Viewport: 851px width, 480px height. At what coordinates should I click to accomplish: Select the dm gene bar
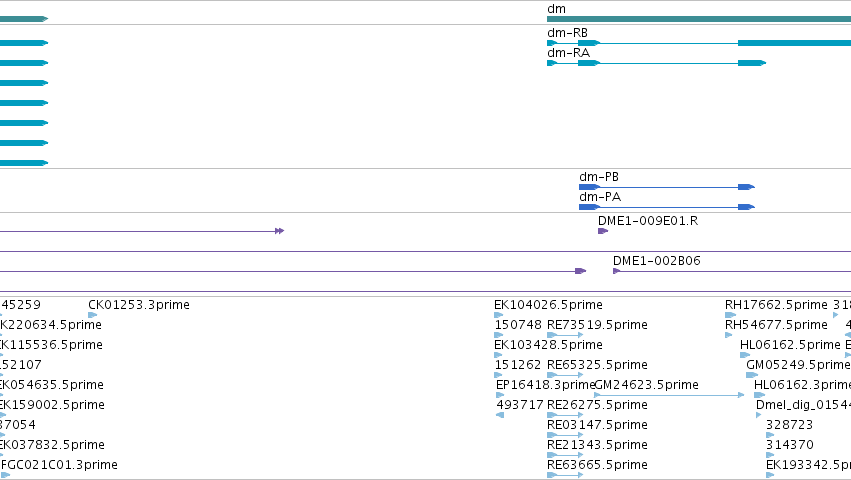699,19
